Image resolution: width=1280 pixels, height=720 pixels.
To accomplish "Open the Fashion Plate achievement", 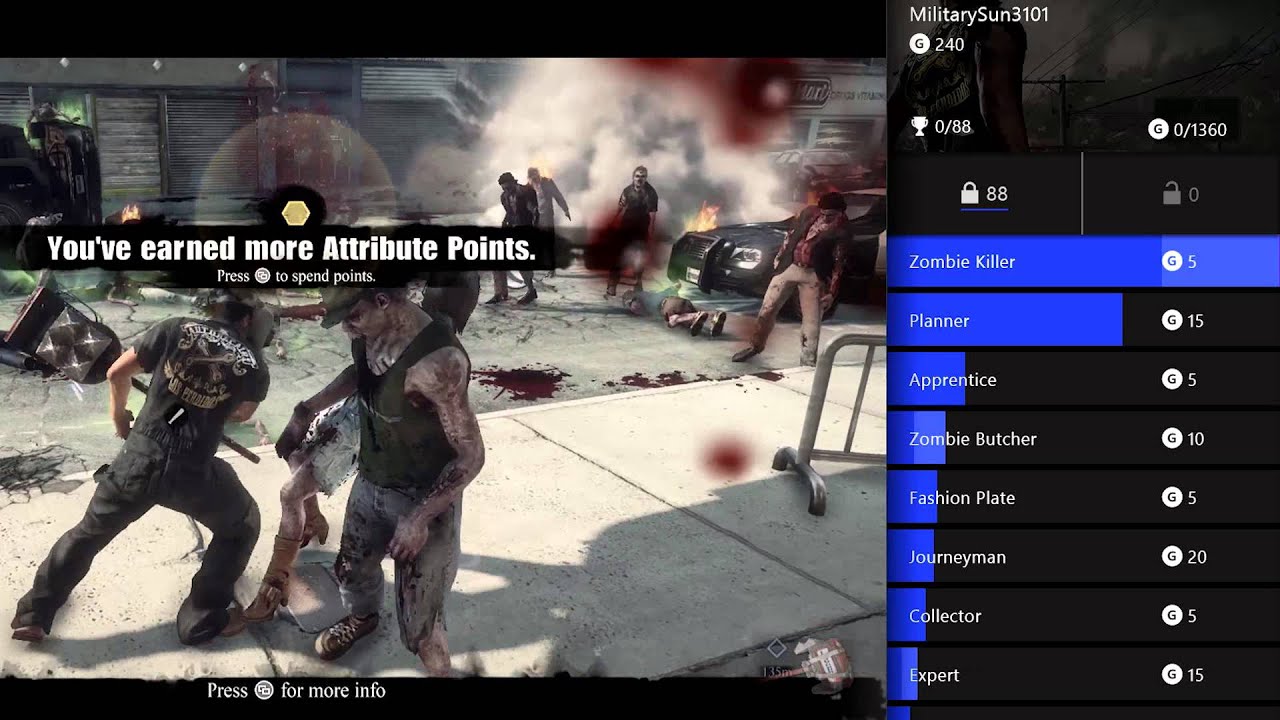I will [x=1084, y=498].
